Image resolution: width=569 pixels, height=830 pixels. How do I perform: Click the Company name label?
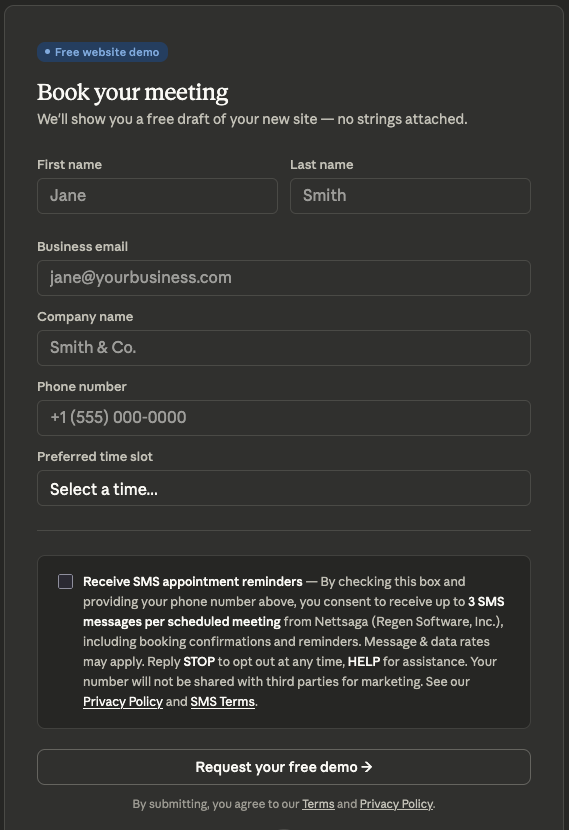point(85,317)
